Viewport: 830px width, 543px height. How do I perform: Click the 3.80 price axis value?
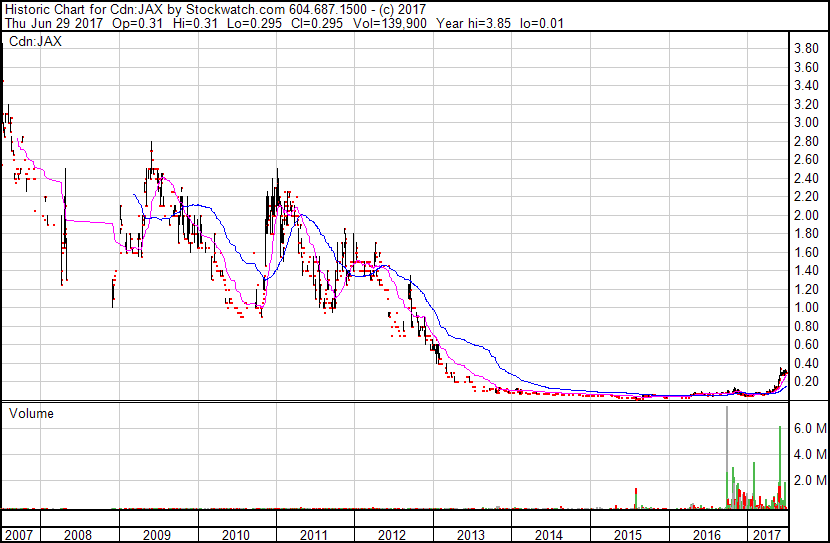806,49
